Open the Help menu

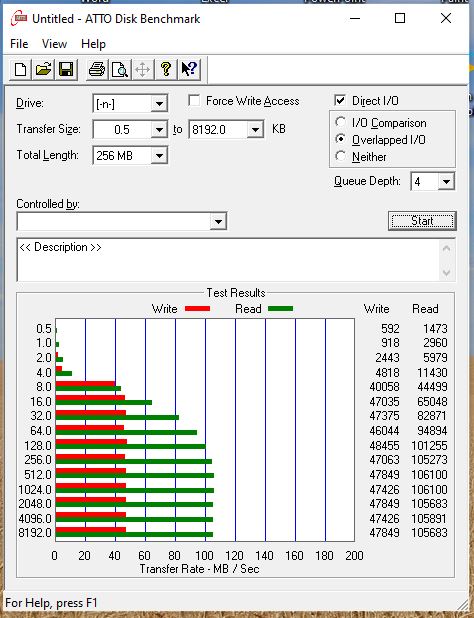point(93,44)
